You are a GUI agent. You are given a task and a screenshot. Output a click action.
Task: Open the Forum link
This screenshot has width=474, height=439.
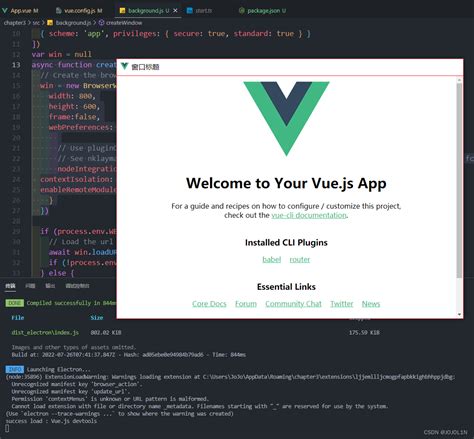pos(246,304)
